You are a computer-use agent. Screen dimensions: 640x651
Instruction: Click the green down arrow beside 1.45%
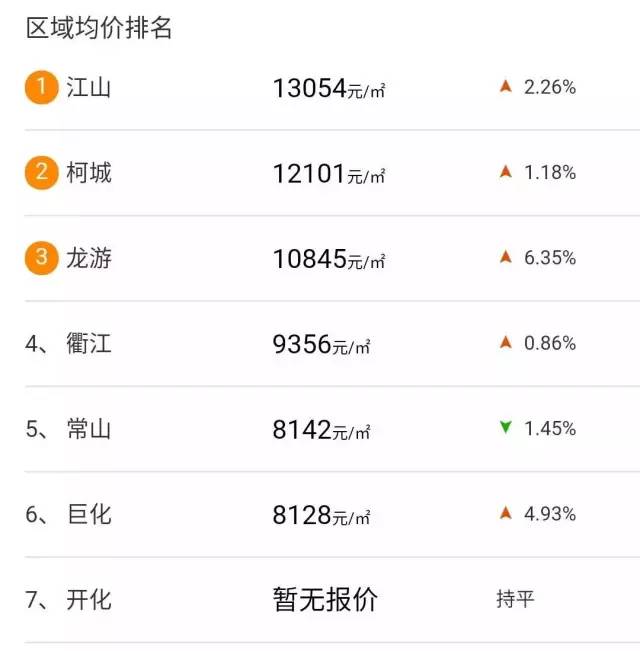click(x=505, y=429)
